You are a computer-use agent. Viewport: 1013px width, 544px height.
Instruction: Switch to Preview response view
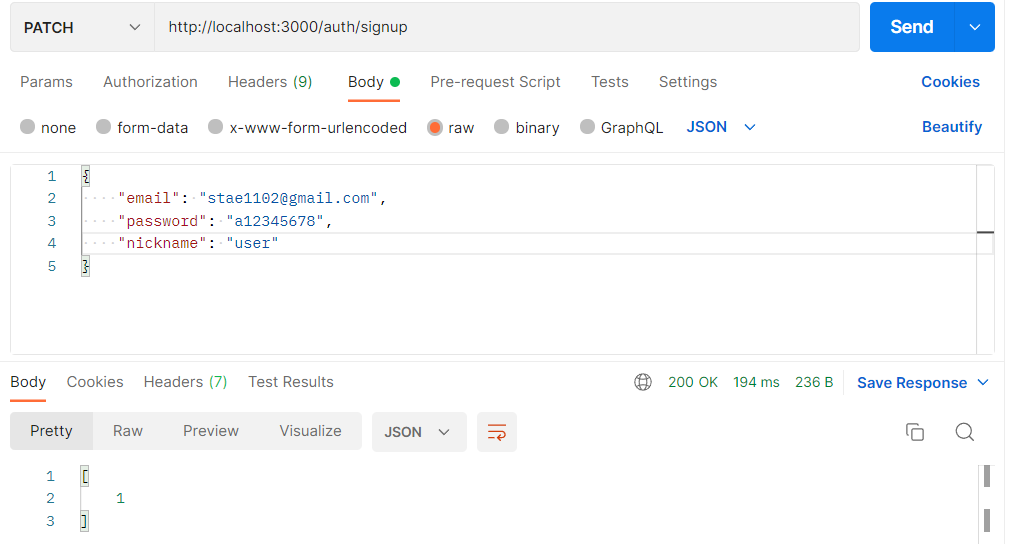[x=211, y=431]
